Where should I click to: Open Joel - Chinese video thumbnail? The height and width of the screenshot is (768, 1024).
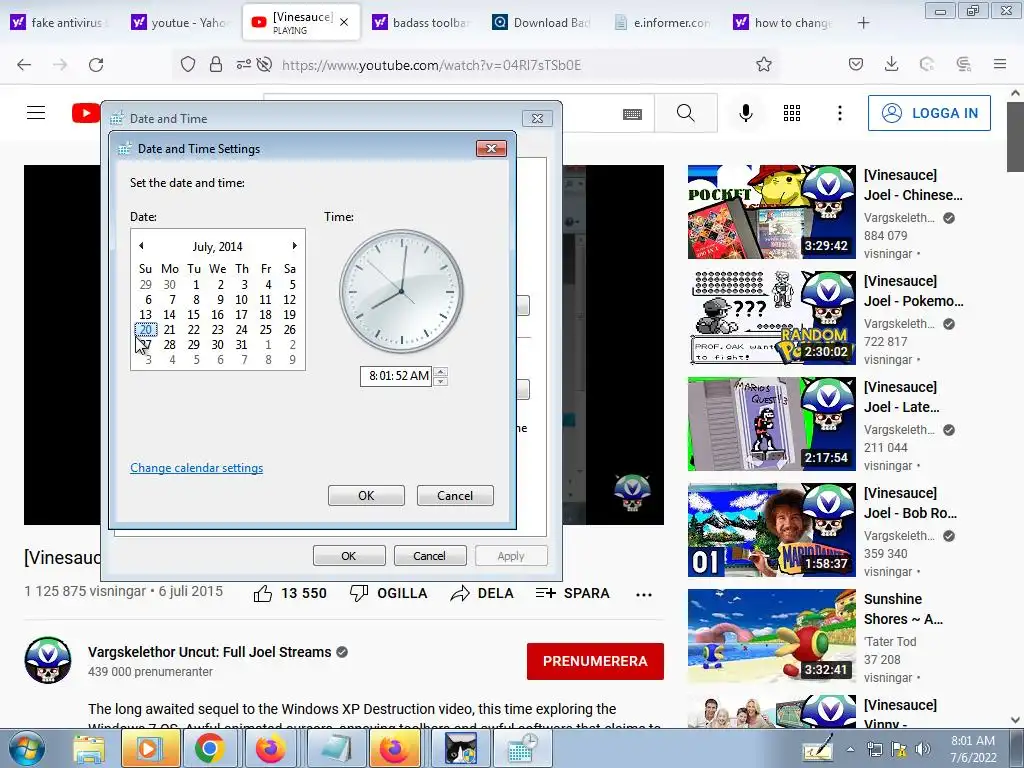point(771,212)
